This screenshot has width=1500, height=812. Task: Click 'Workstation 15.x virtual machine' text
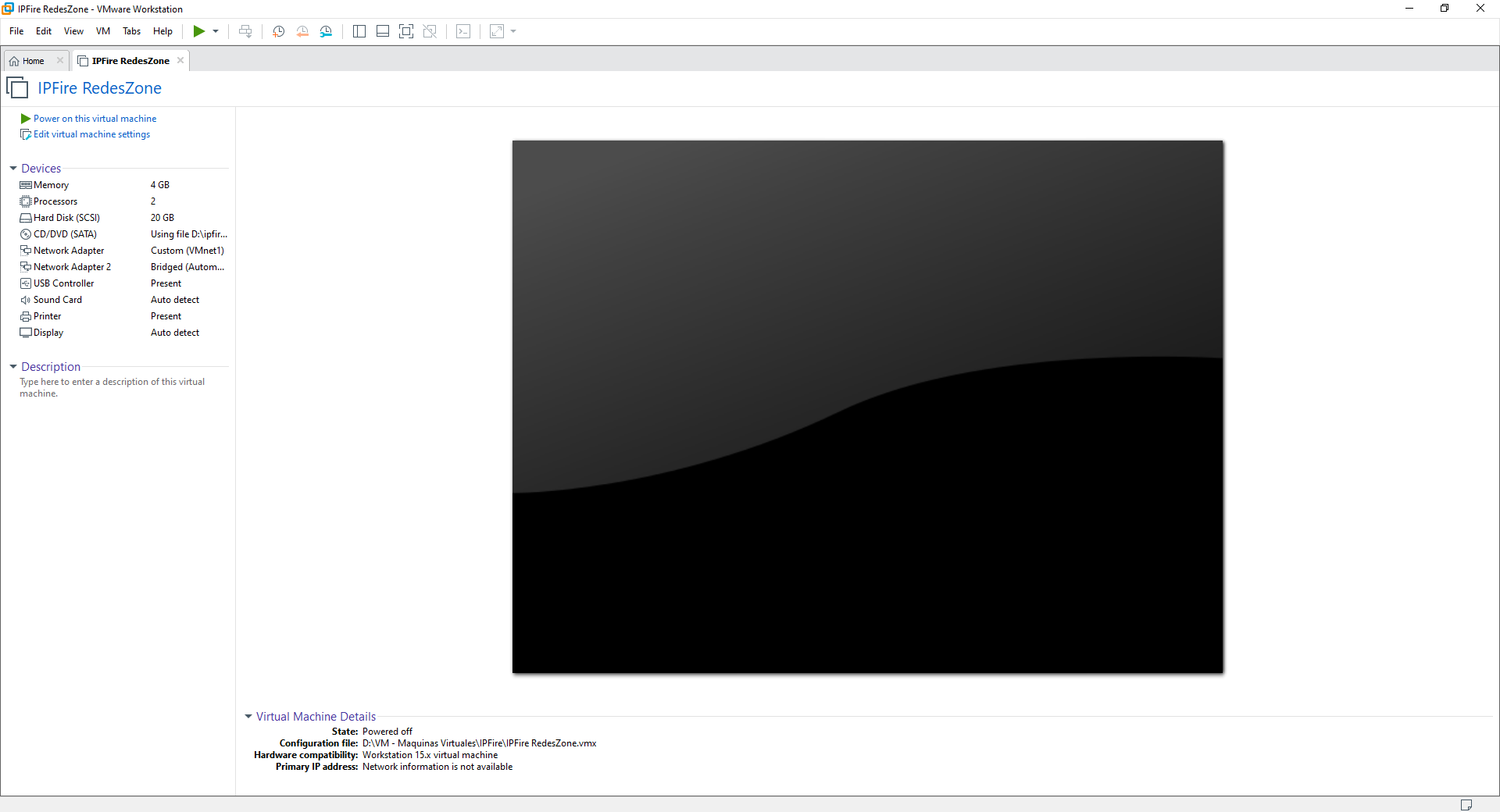point(430,755)
